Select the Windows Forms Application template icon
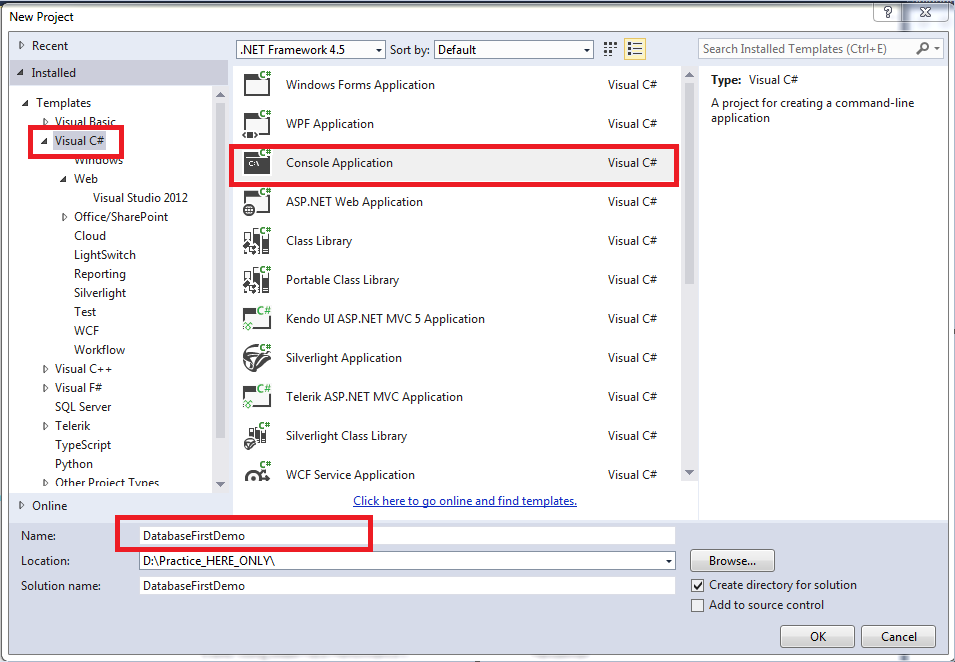This screenshot has width=955, height=662. tap(256, 84)
